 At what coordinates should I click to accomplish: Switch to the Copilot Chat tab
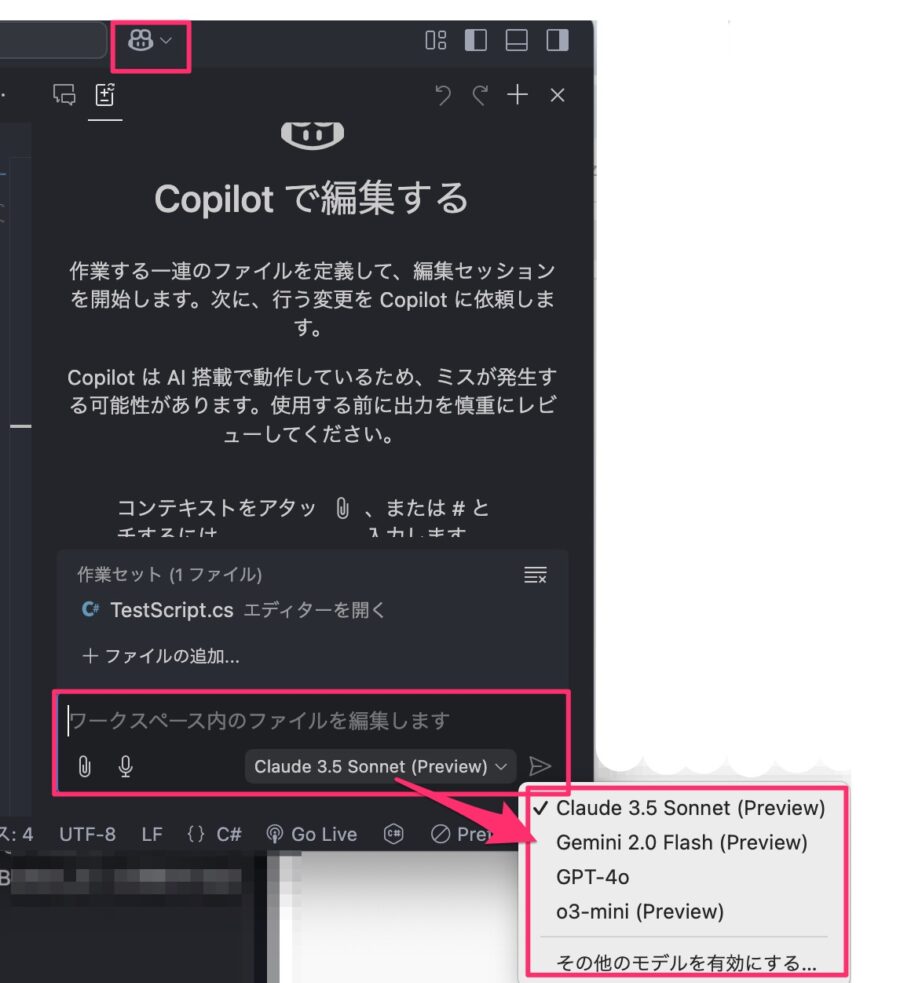[64, 95]
